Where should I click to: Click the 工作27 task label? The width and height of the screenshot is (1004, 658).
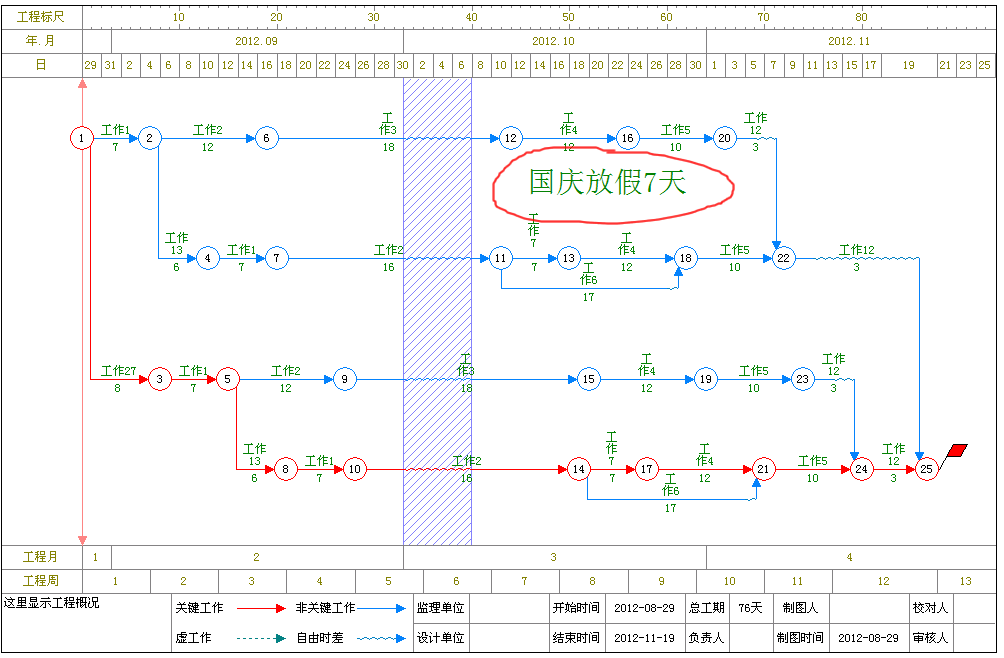coord(118,371)
